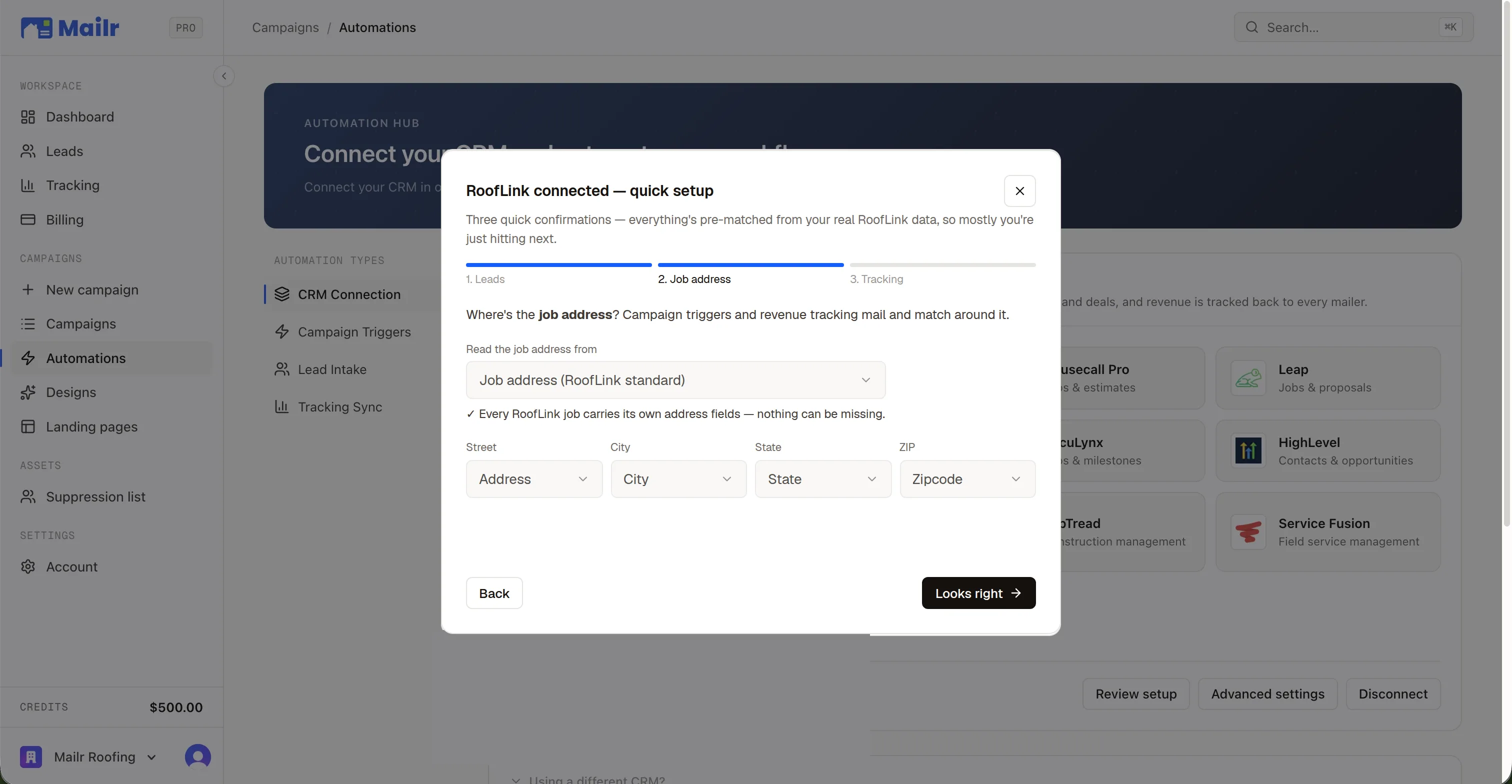This screenshot has height=784, width=1512.
Task: Click the Billing card icon
Action: [x=27, y=219]
